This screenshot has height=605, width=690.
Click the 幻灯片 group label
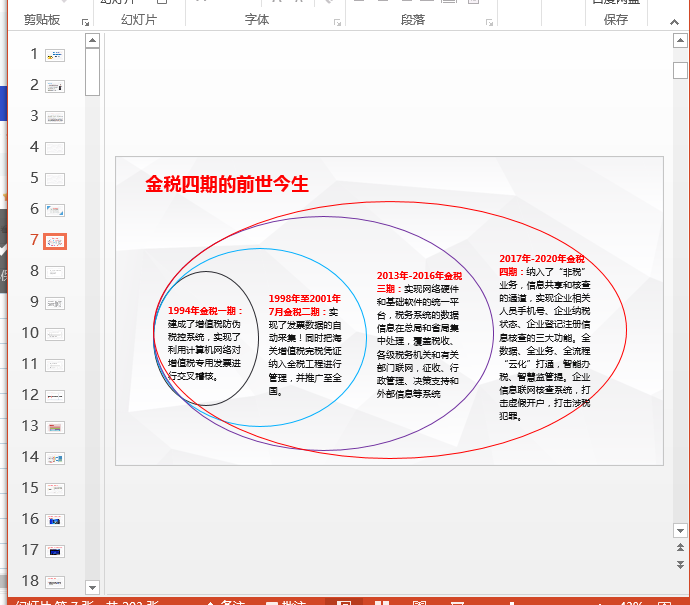[x=139, y=20]
